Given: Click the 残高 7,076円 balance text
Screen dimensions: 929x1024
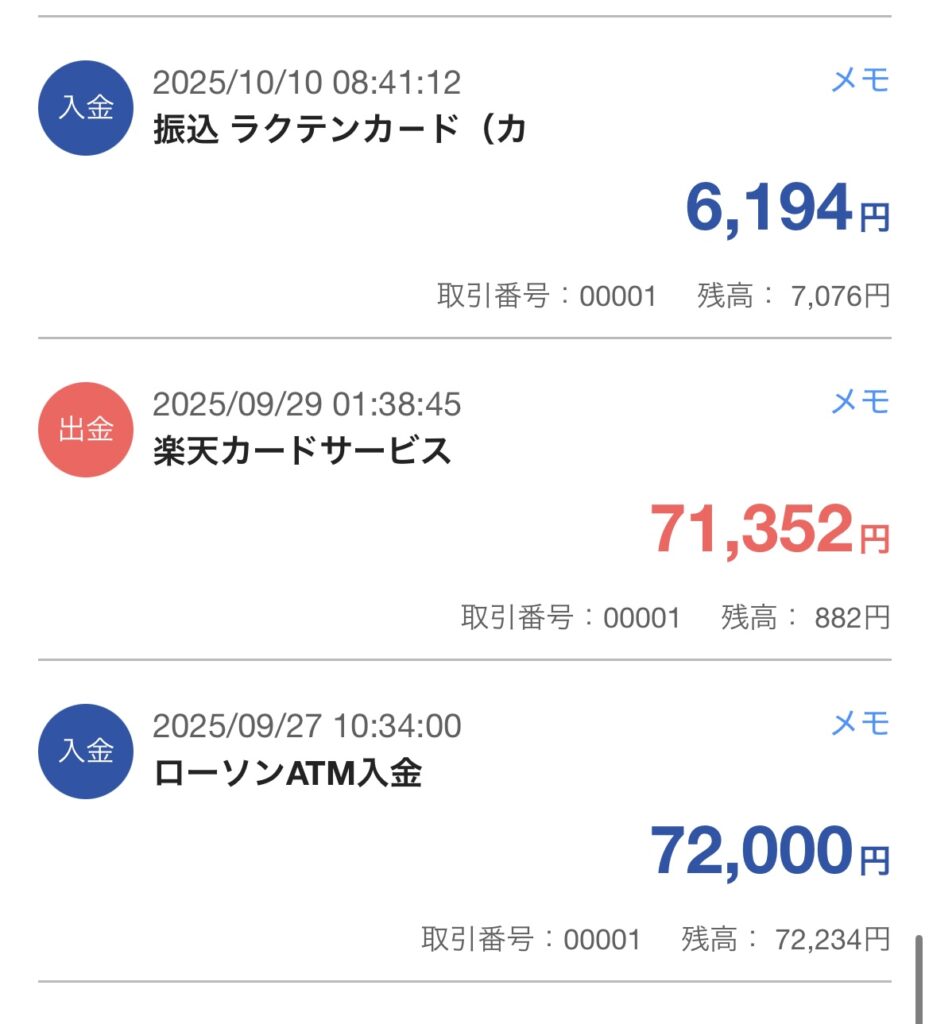Looking at the screenshot, I should (793, 296).
